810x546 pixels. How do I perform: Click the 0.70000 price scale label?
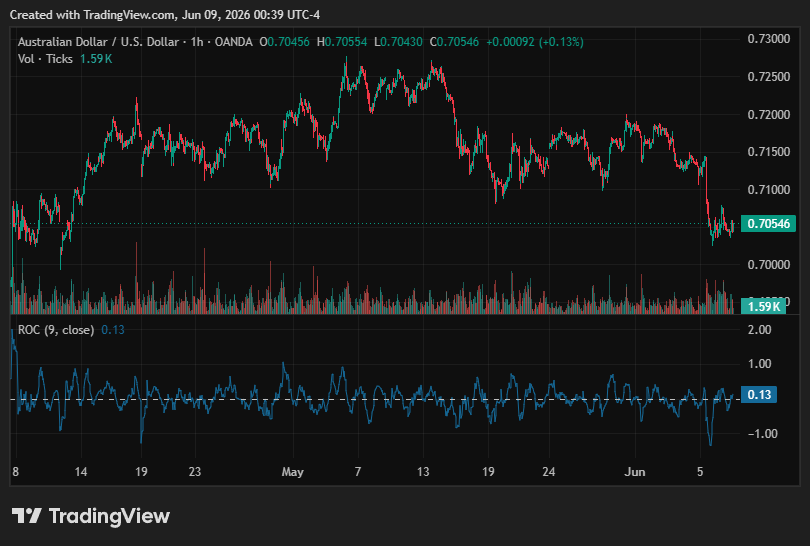[x=769, y=264]
